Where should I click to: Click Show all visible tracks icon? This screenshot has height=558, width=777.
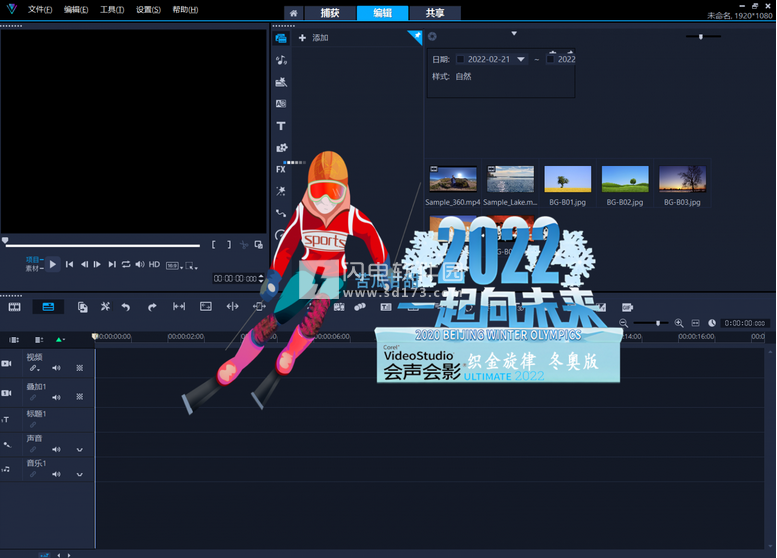(14, 340)
